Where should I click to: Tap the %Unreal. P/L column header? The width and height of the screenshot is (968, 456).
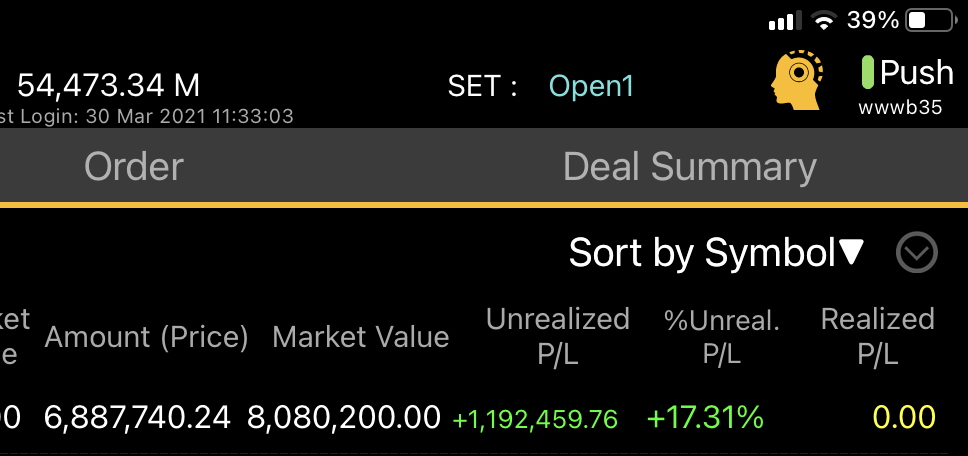tap(721, 336)
